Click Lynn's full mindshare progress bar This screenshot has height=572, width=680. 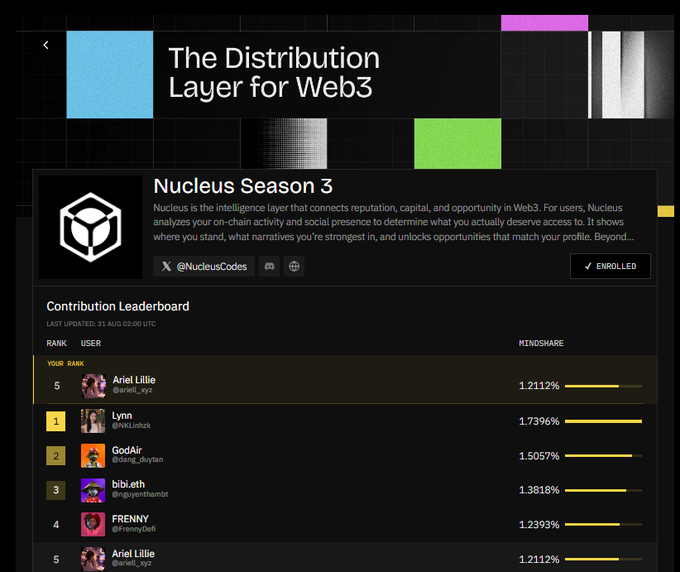(x=603, y=421)
